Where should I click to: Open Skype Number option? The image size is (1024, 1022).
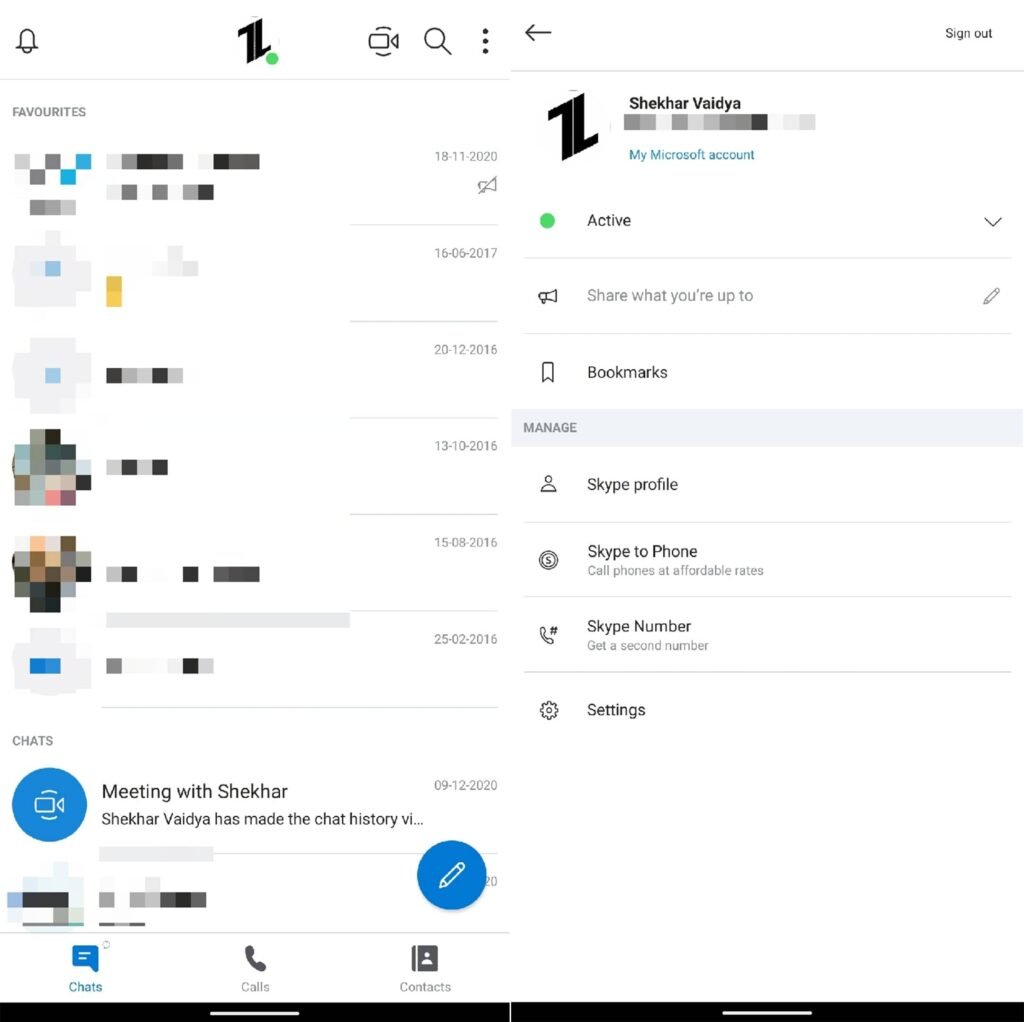tap(767, 635)
